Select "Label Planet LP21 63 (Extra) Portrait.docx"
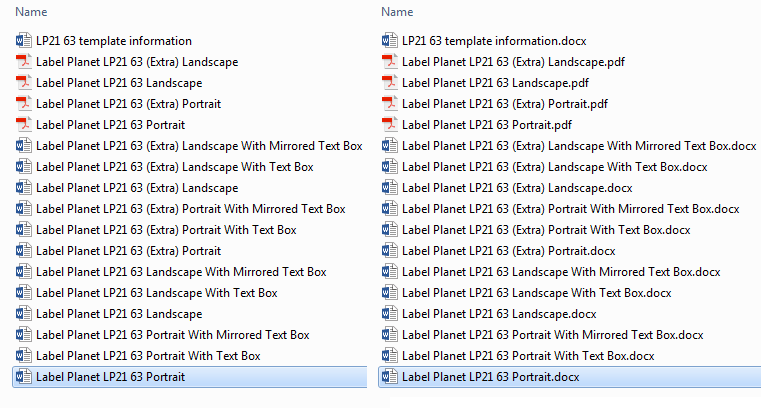The width and height of the screenshot is (761, 408). point(509,251)
